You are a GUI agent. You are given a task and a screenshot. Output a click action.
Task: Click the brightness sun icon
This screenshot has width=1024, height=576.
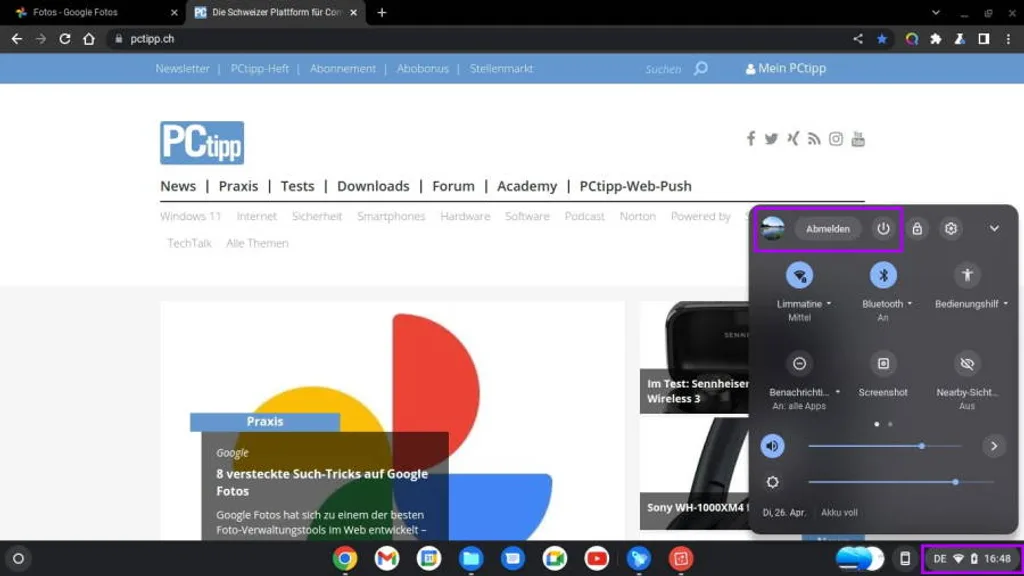(x=773, y=482)
